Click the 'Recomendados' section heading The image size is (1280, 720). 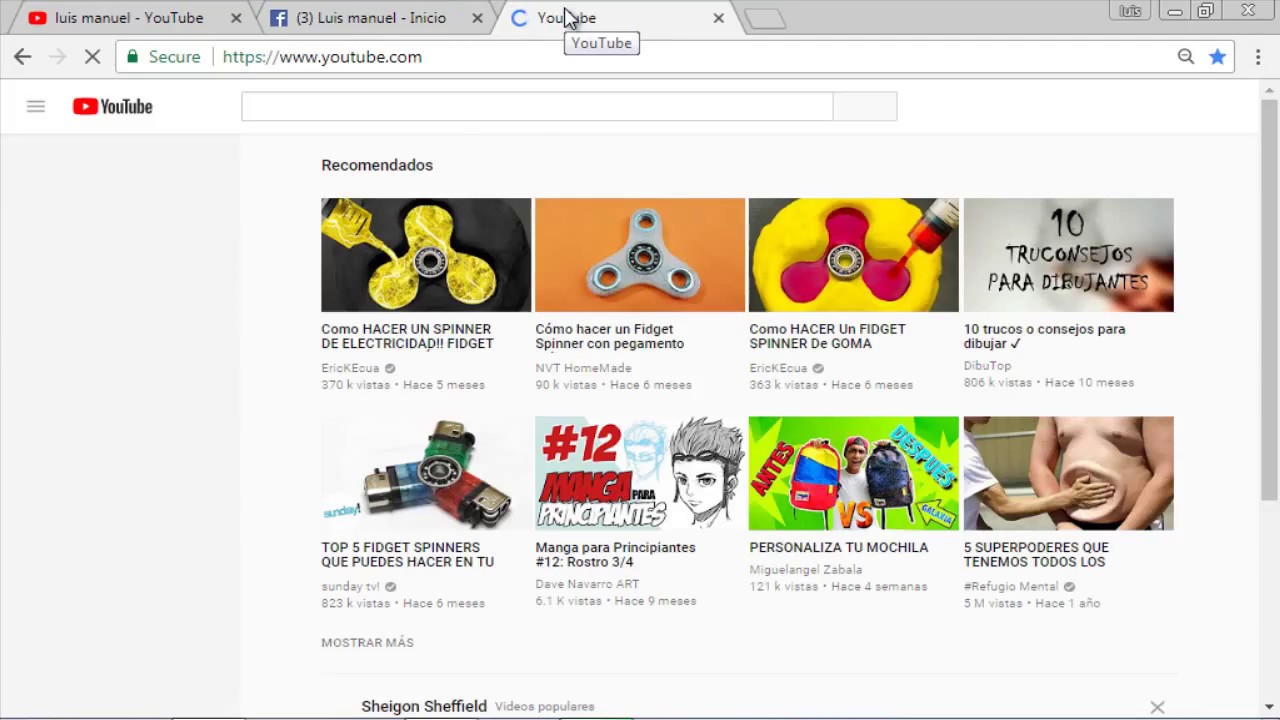[377, 165]
